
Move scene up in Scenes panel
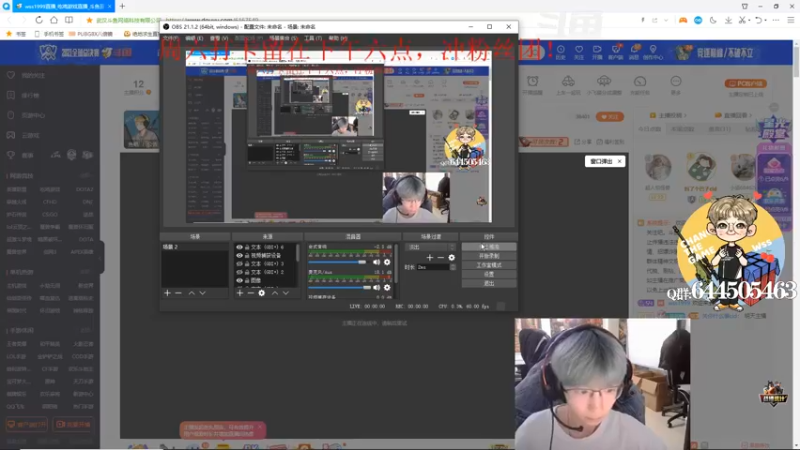click(191, 293)
